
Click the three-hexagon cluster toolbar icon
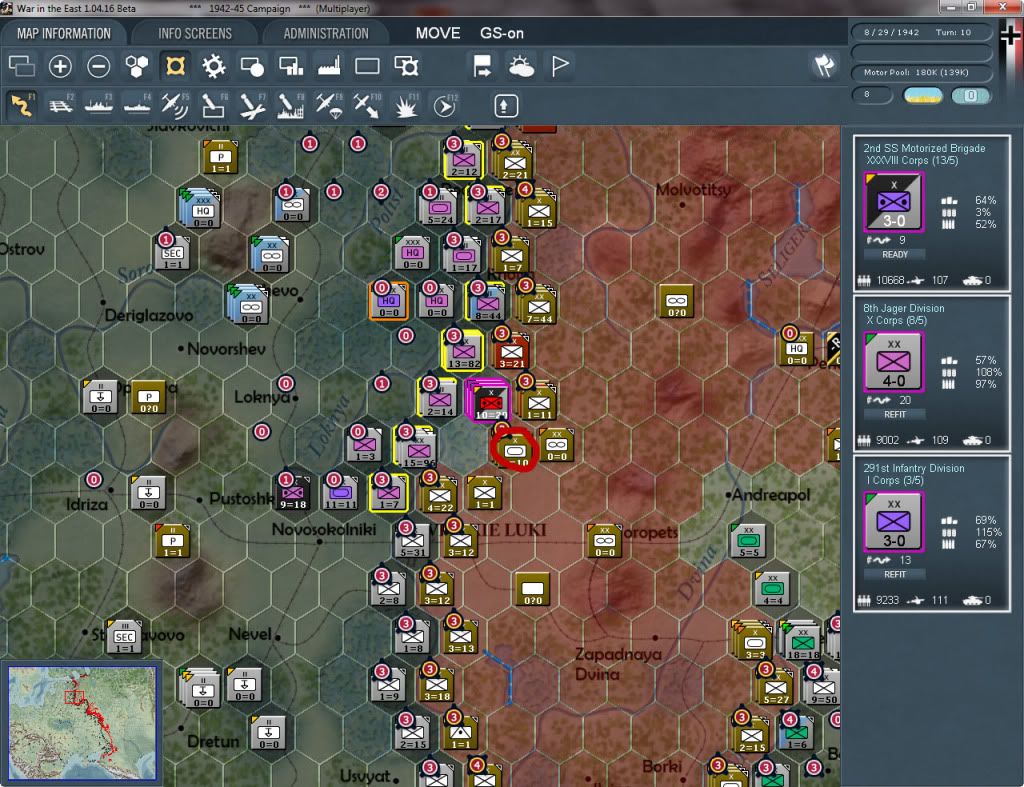pyautogui.click(x=136, y=66)
